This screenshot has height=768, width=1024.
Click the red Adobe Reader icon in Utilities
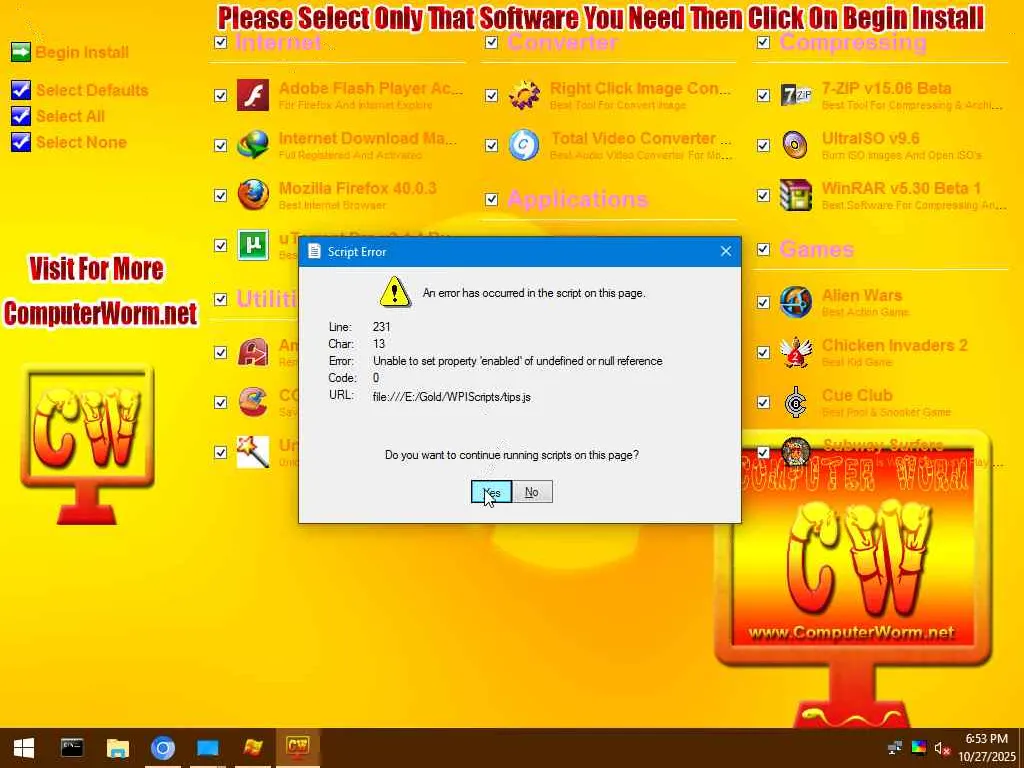[x=253, y=353]
